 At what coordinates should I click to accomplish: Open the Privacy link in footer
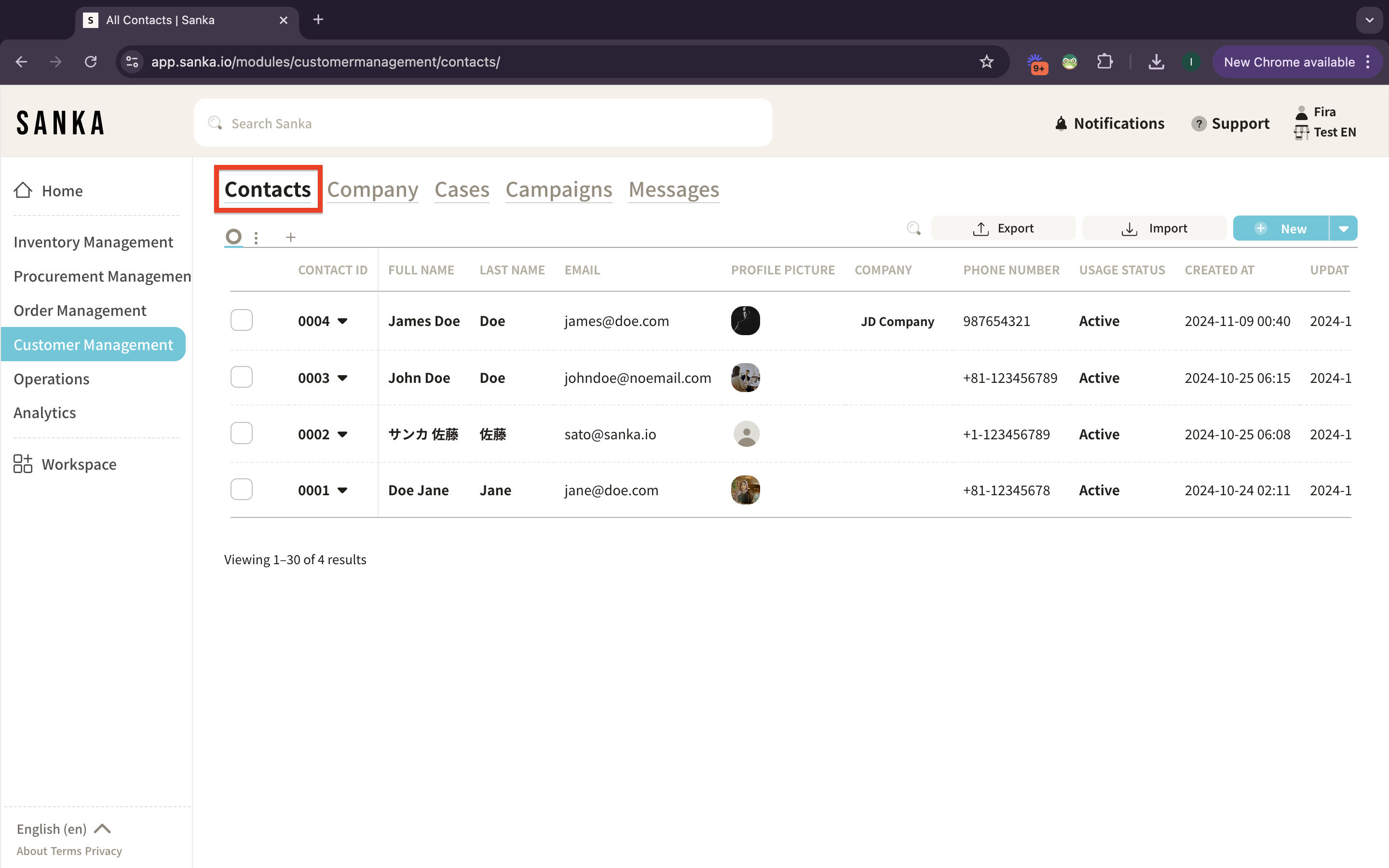point(103,851)
